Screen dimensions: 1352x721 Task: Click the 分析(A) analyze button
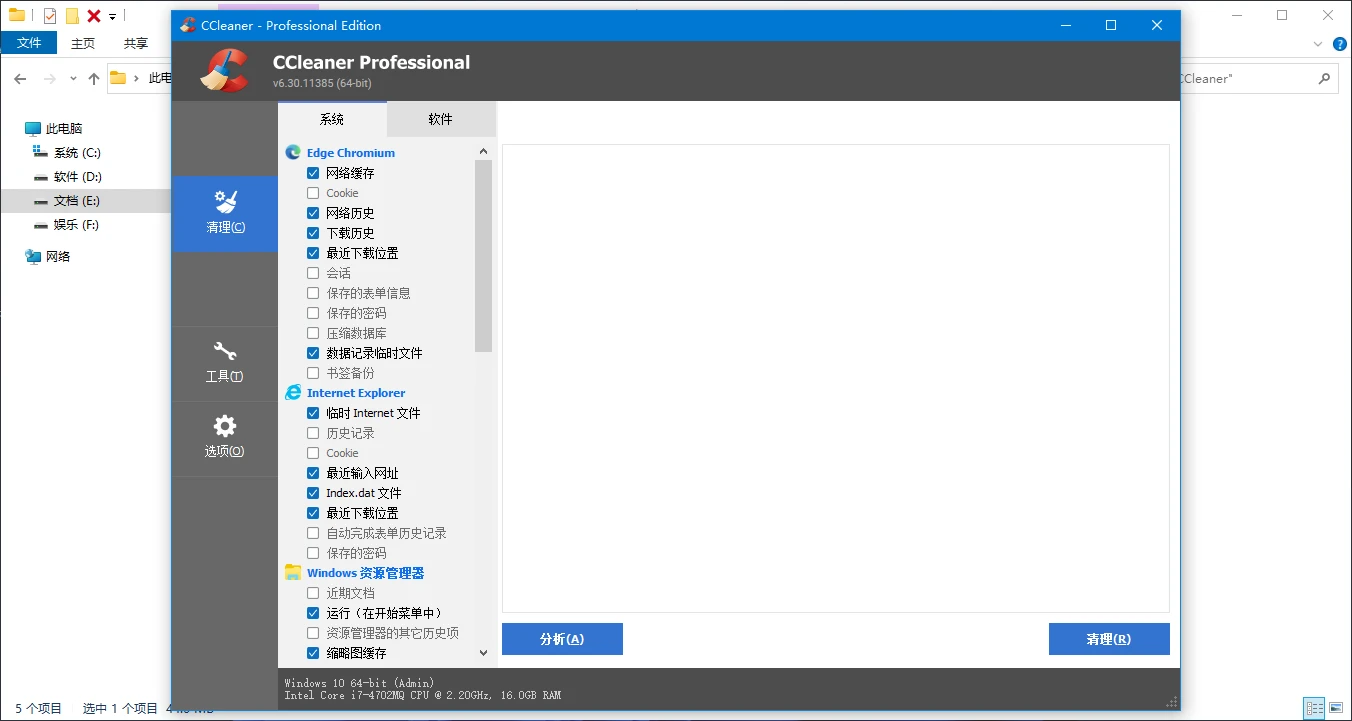point(562,639)
